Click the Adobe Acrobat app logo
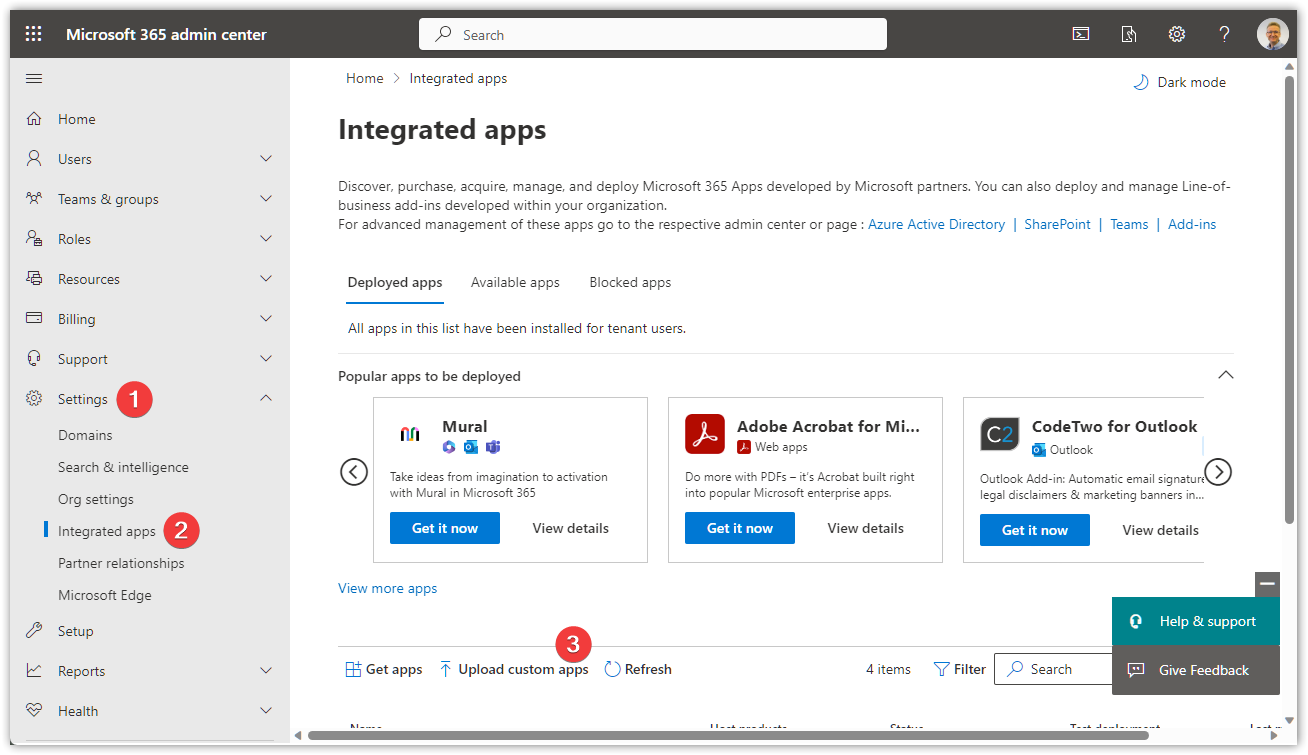The height and width of the screenshot is (755, 1308). tap(705, 434)
